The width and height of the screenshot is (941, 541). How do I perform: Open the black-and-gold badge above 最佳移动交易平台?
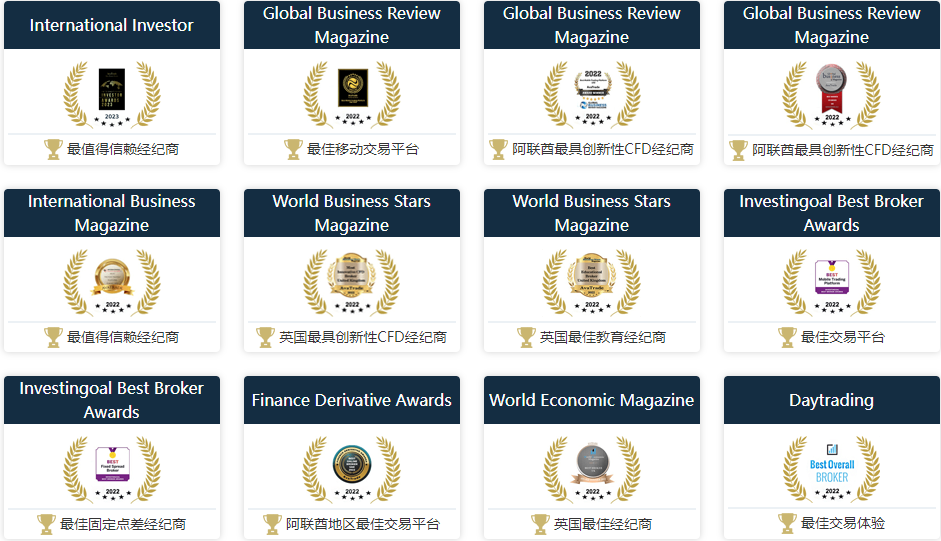tap(353, 88)
